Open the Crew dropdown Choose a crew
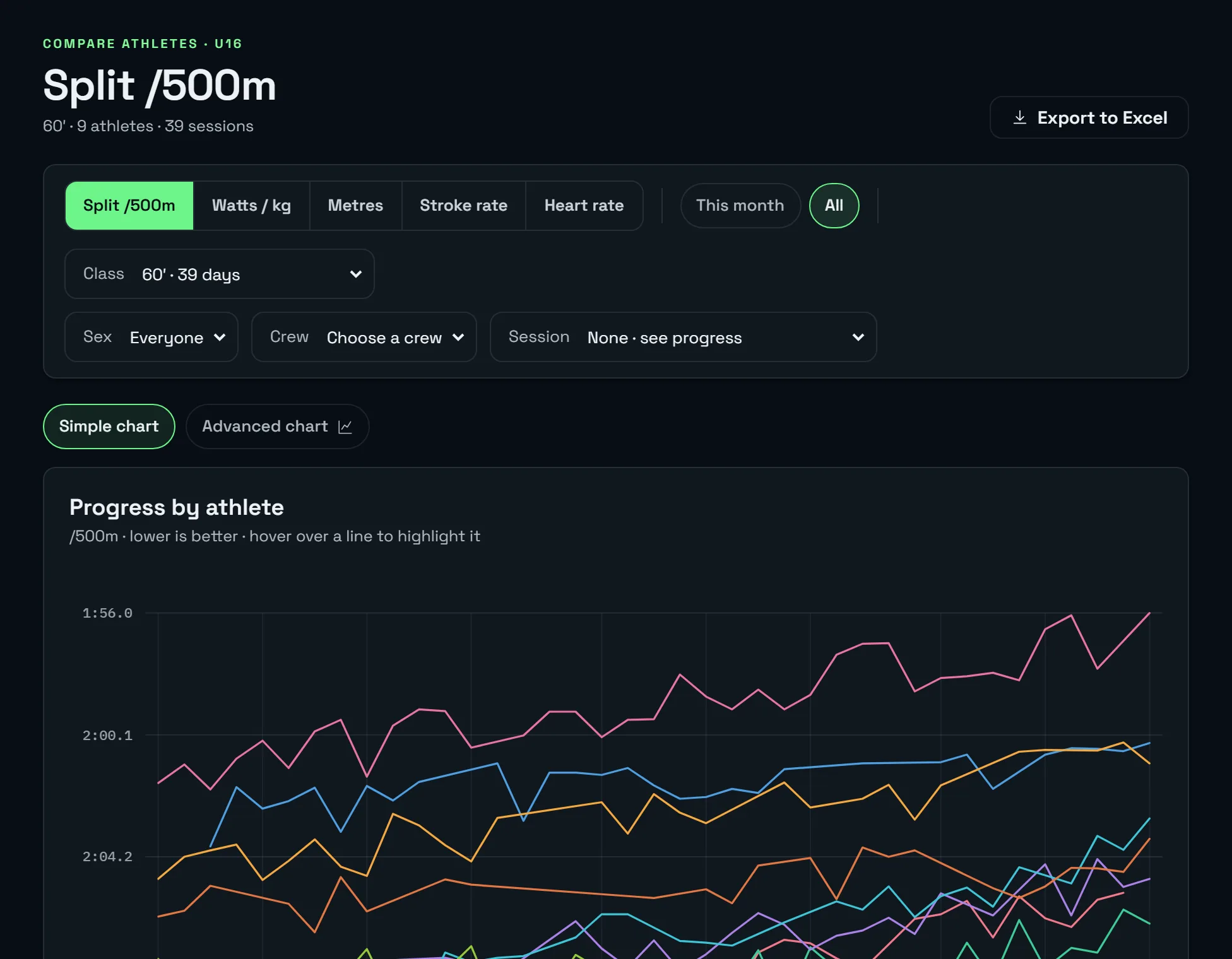The image size is (1232, 959). (x=364, y=337)
